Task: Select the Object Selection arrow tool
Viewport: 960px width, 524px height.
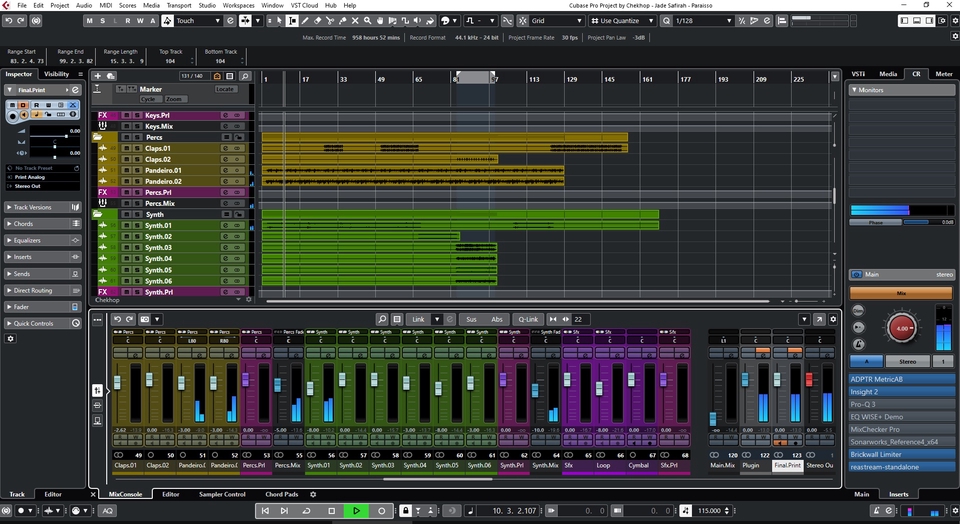Action: tap(280, 20)
